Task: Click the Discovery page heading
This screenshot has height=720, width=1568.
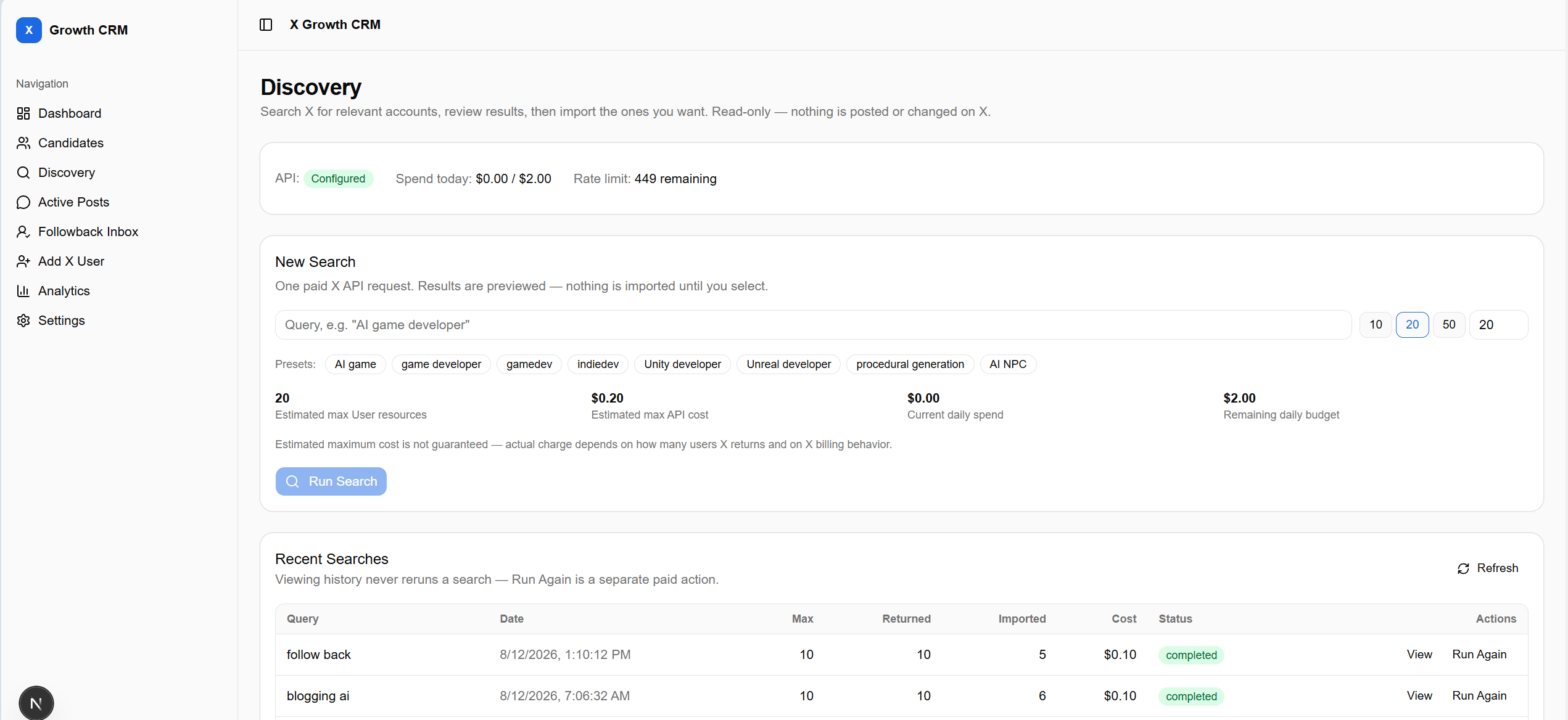Action: tap(311, 88)
